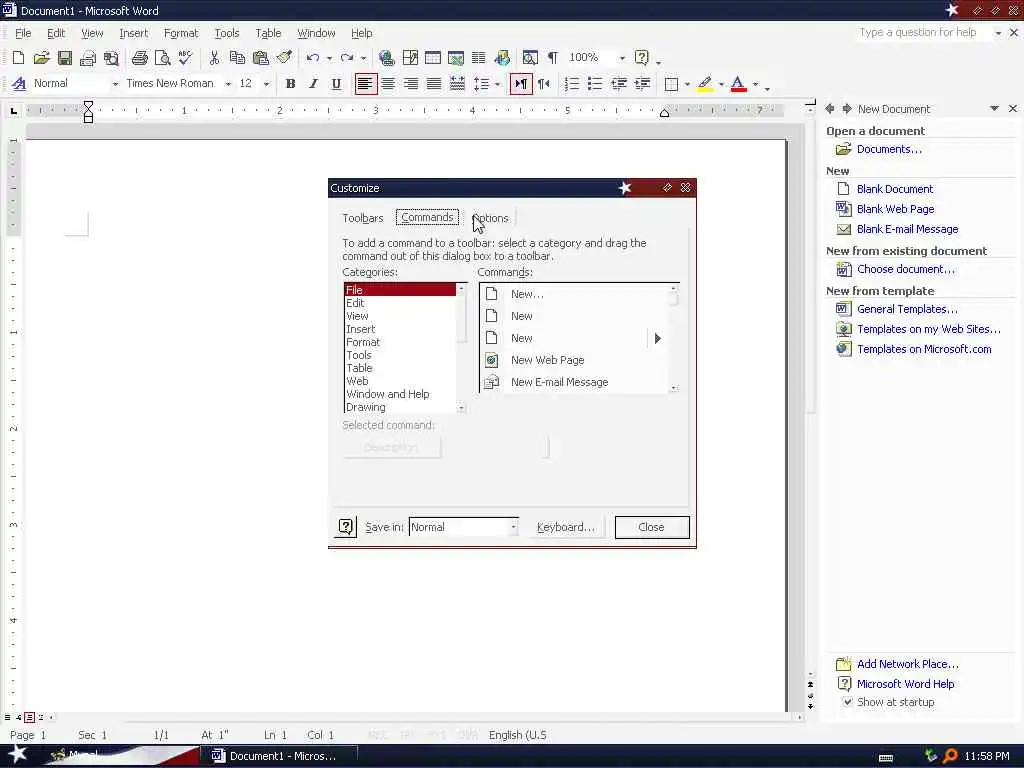Viewport: 1024px width, 768px height.
Task: Open the Style dropdown showing Normal
Action: click(115, 84)
